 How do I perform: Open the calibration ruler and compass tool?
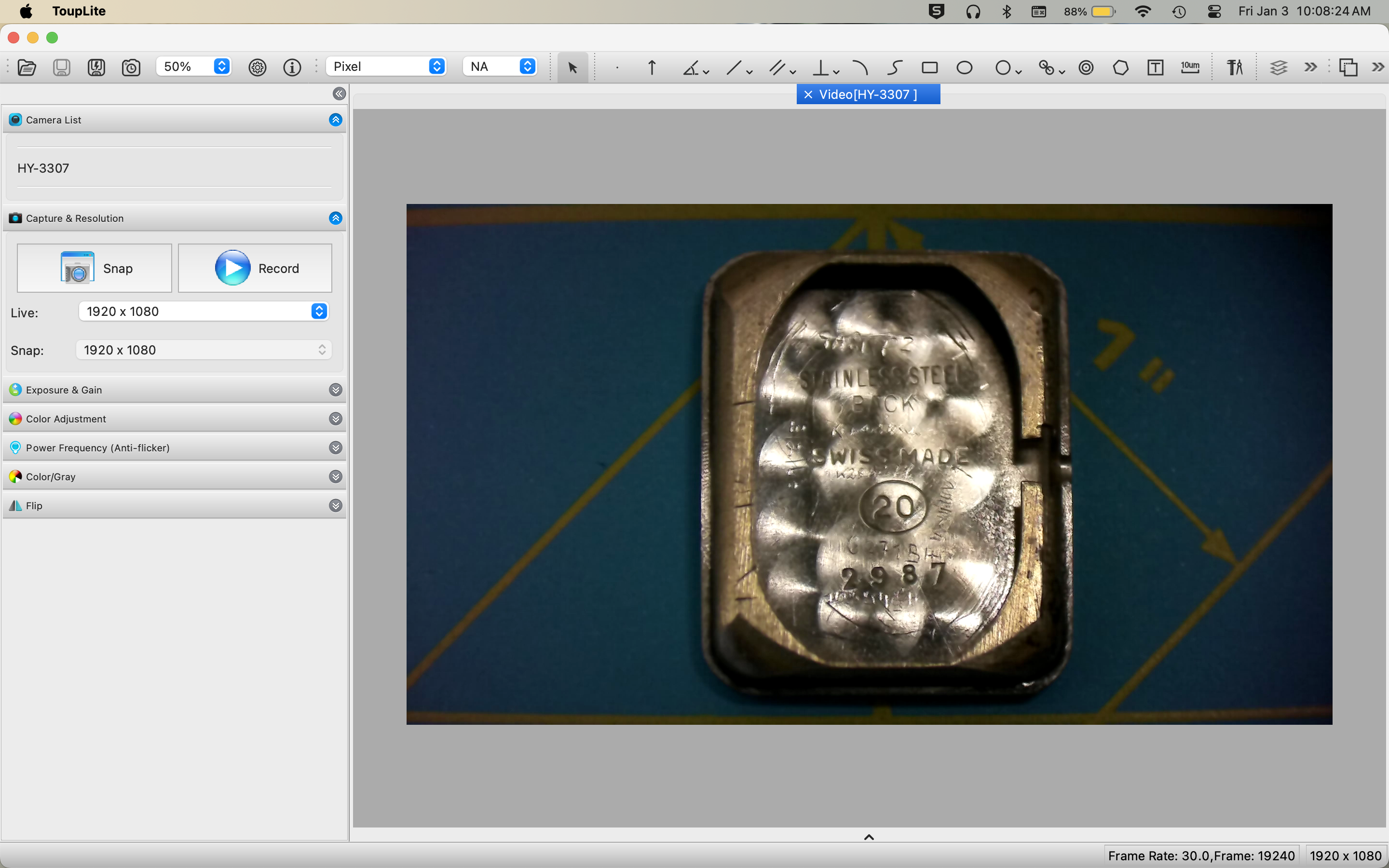(x=1235, y=67)
